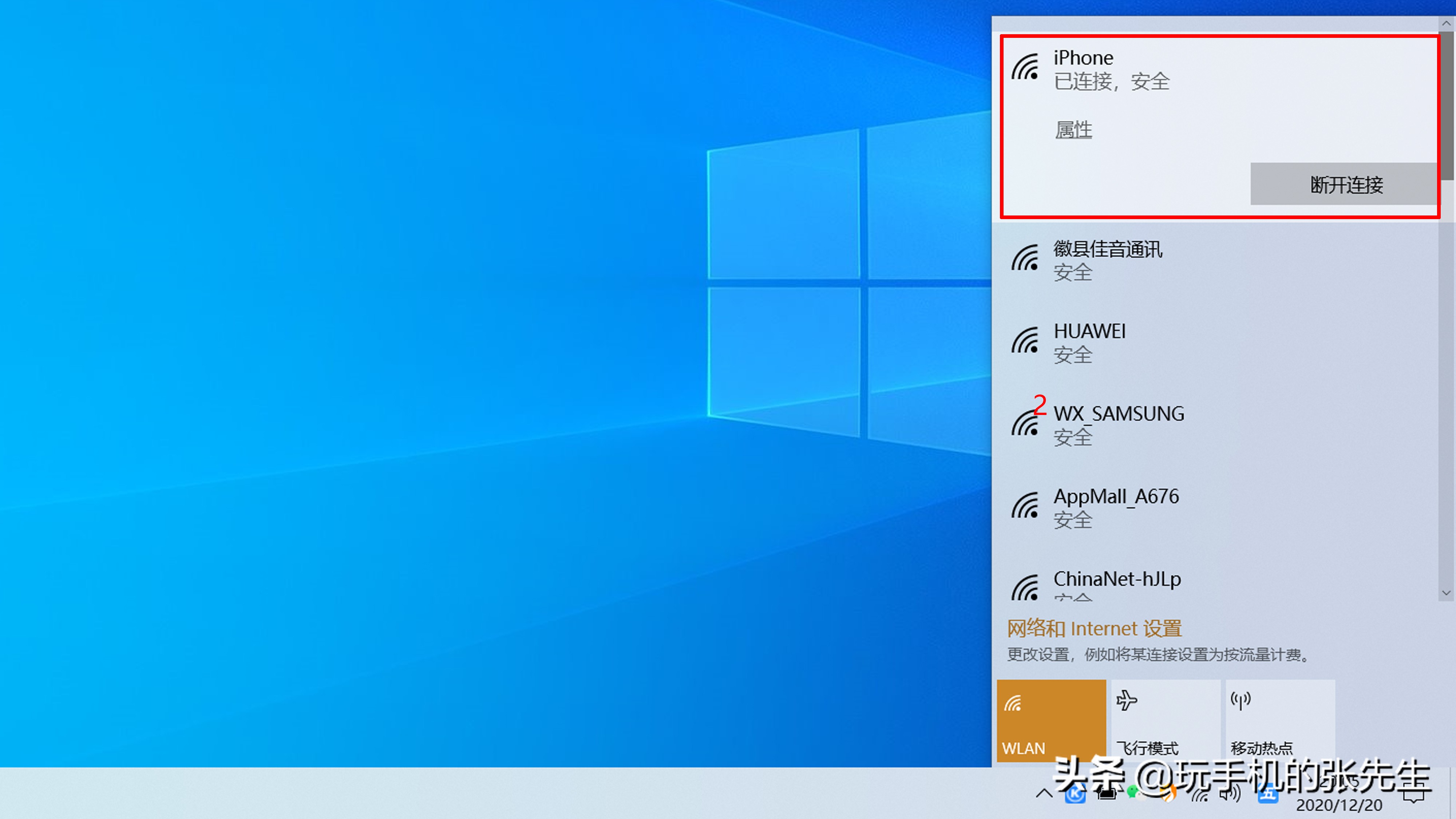Click the scroll down arrow of network list
The width and height of the screenshot is (1456, 819).
(1447, 593)
